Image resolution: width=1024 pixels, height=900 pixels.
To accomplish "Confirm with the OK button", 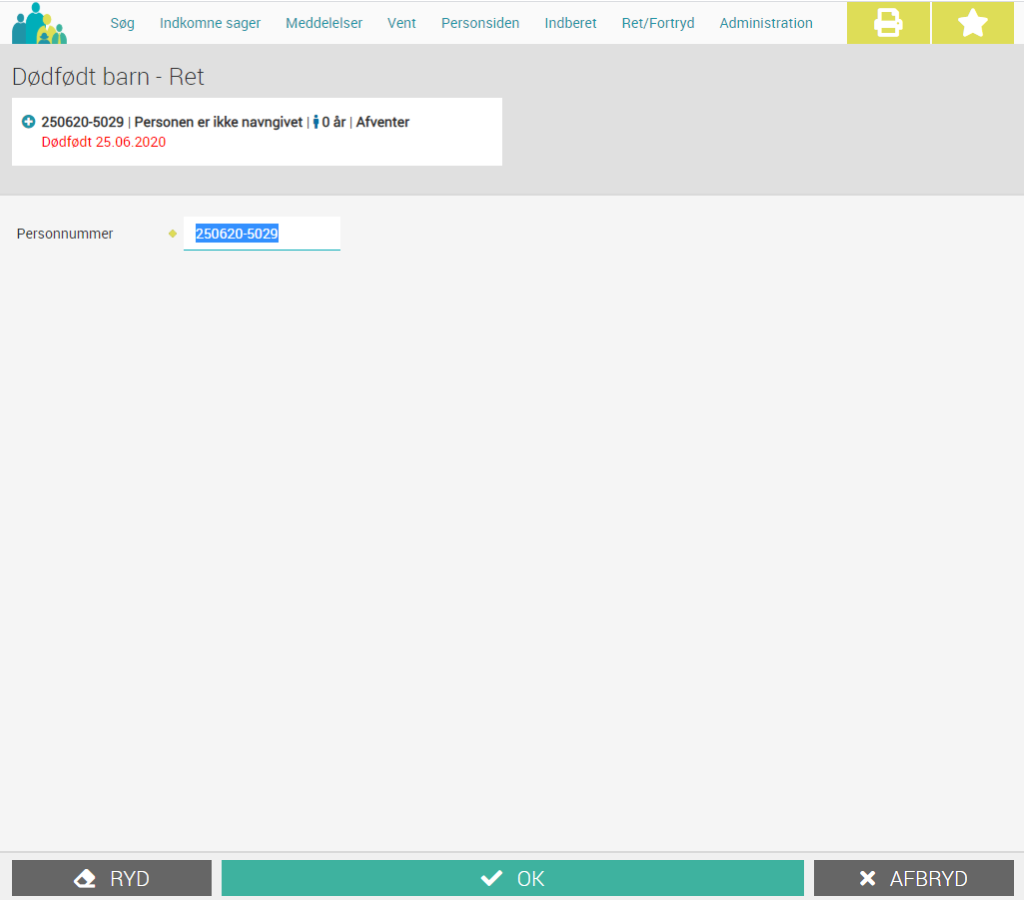I will pyautogui.click(x=513, y=878).
